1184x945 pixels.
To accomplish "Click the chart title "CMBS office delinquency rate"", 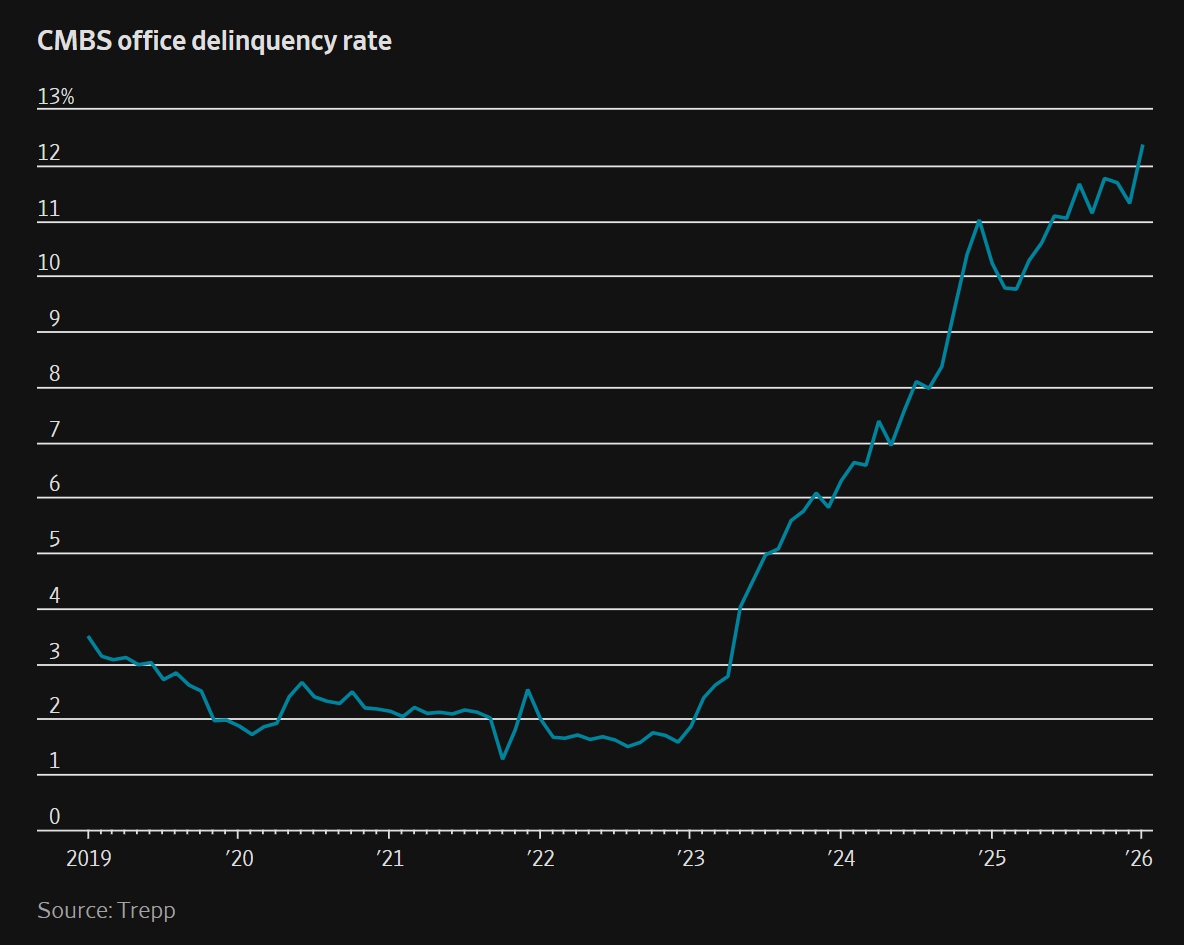I will [214, 41].
